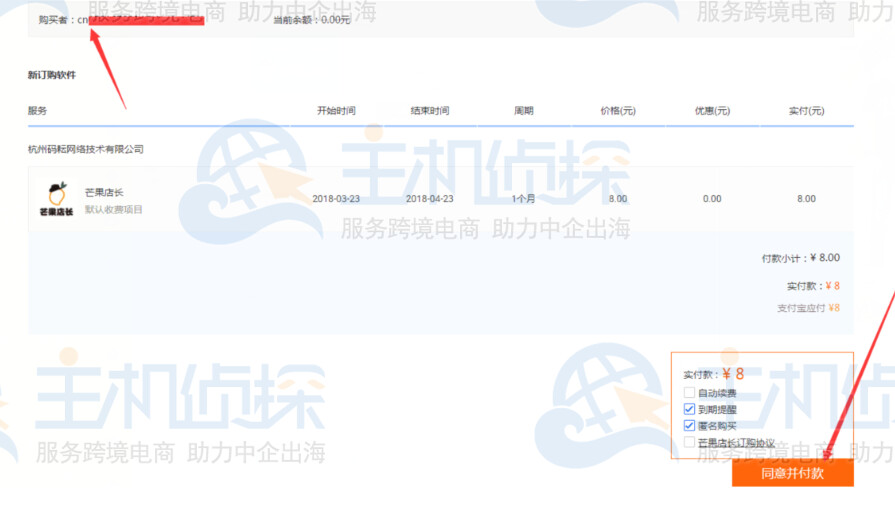This screenshot has width=895, height=525.
Task: Click the 购买者 label
Action: tap(53, 20)
